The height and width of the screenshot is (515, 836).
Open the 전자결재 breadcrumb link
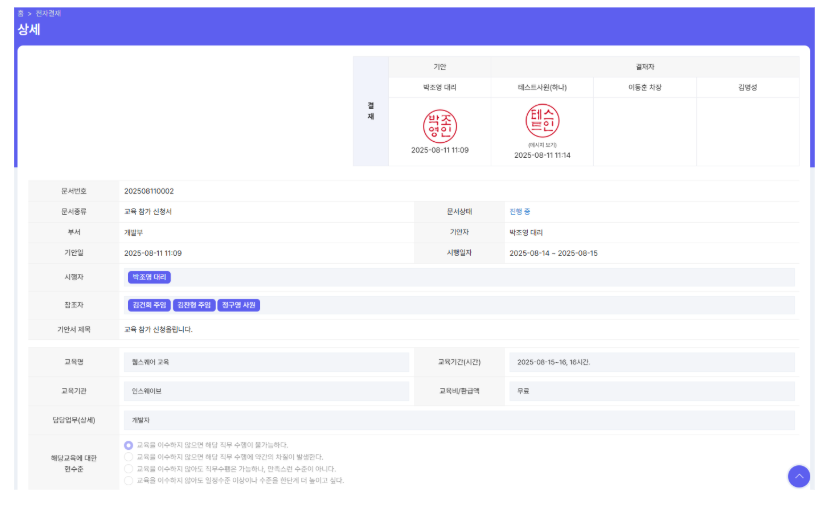[48, 13]
